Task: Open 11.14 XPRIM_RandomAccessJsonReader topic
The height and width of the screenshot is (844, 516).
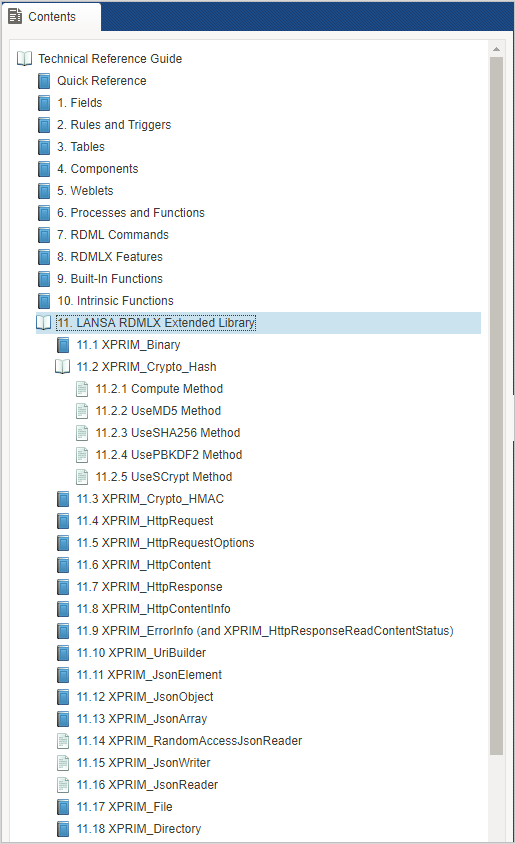Action: click(189, 741)
